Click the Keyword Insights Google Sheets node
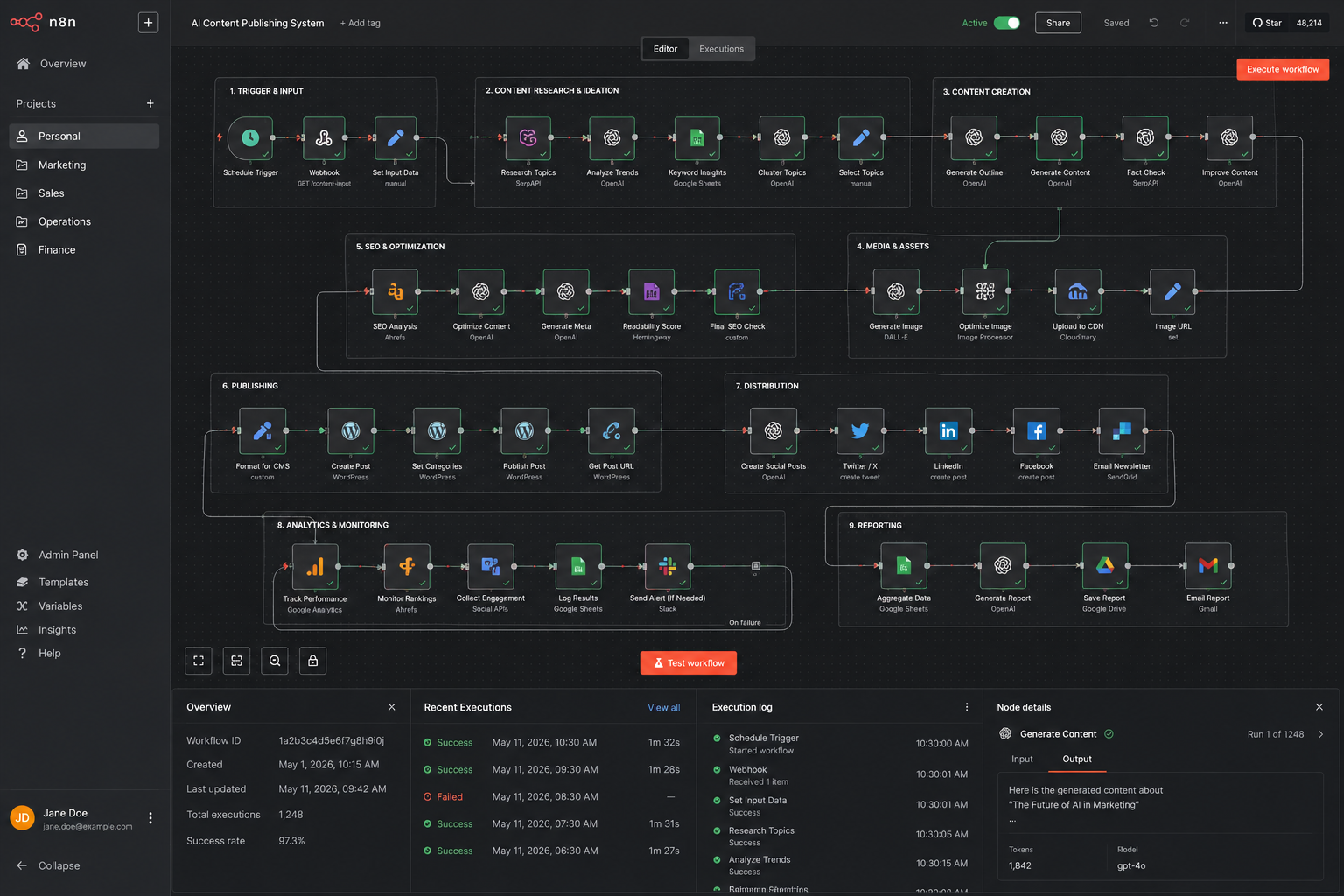Image resolution: width=1344 pixels, height=896 pixels. (x=697, y=138)
